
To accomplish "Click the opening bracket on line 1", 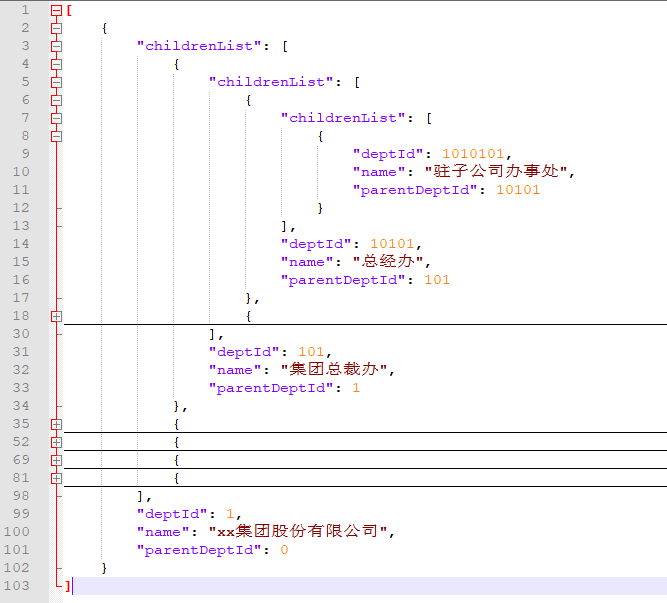I will pyautogui.click(x=69, y=11).
